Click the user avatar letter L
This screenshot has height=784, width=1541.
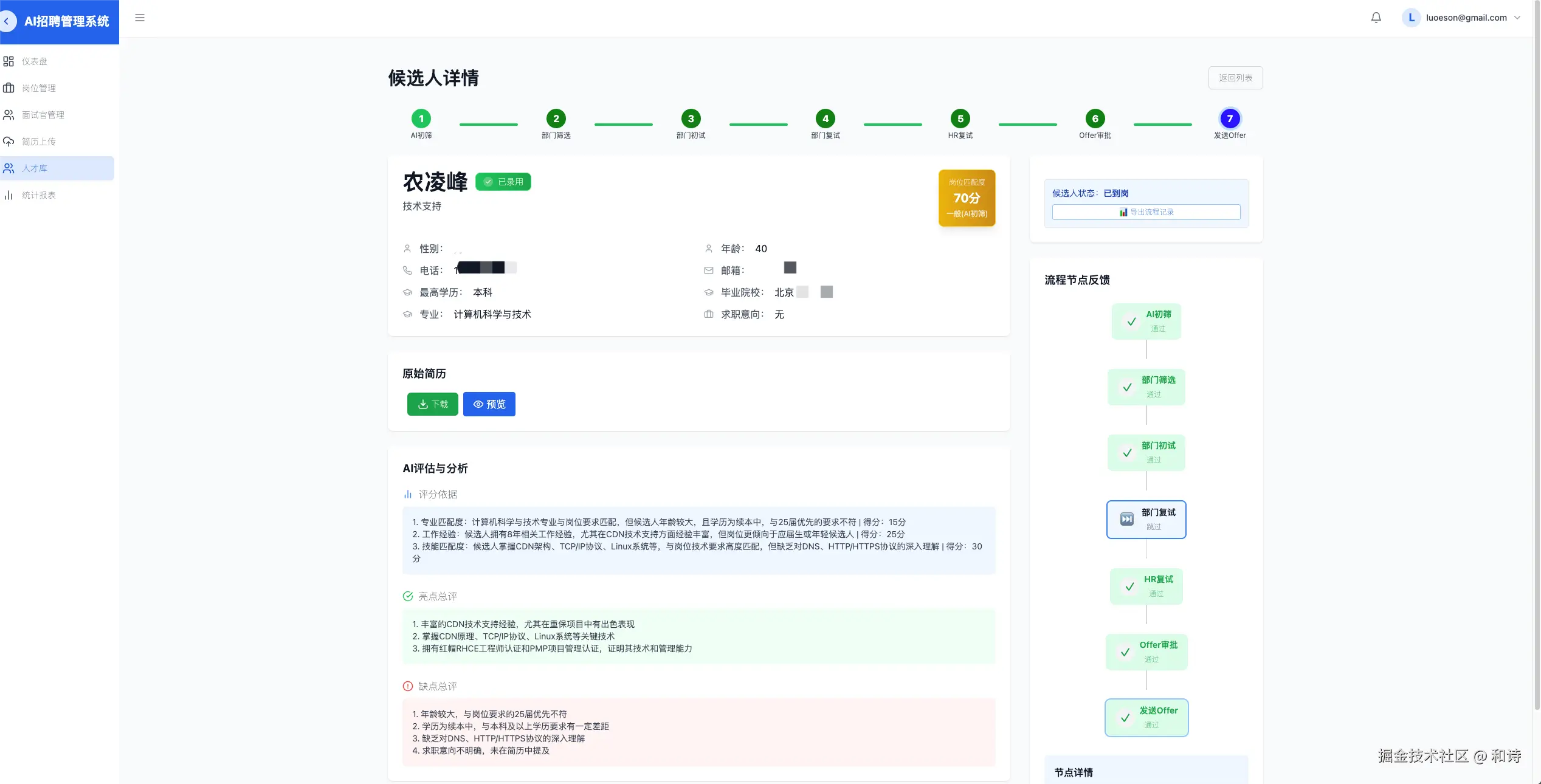pos(1411,18)
